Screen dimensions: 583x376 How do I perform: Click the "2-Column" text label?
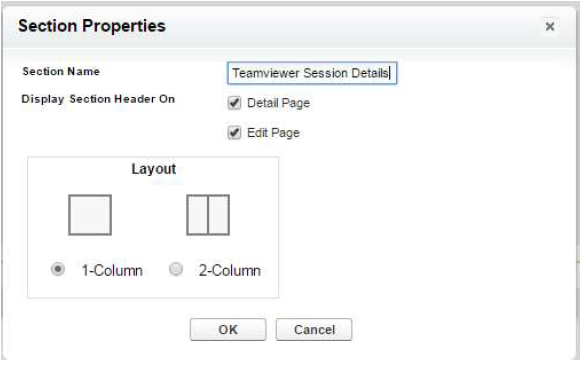(230, 270)
